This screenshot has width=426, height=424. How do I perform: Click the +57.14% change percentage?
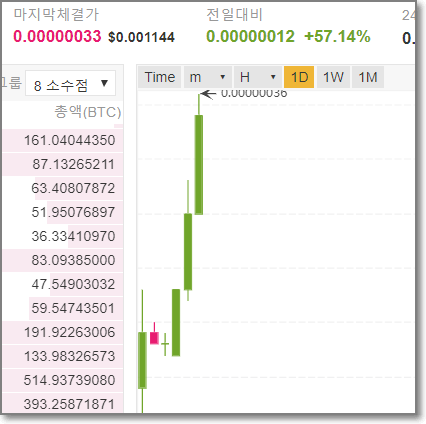337,36
